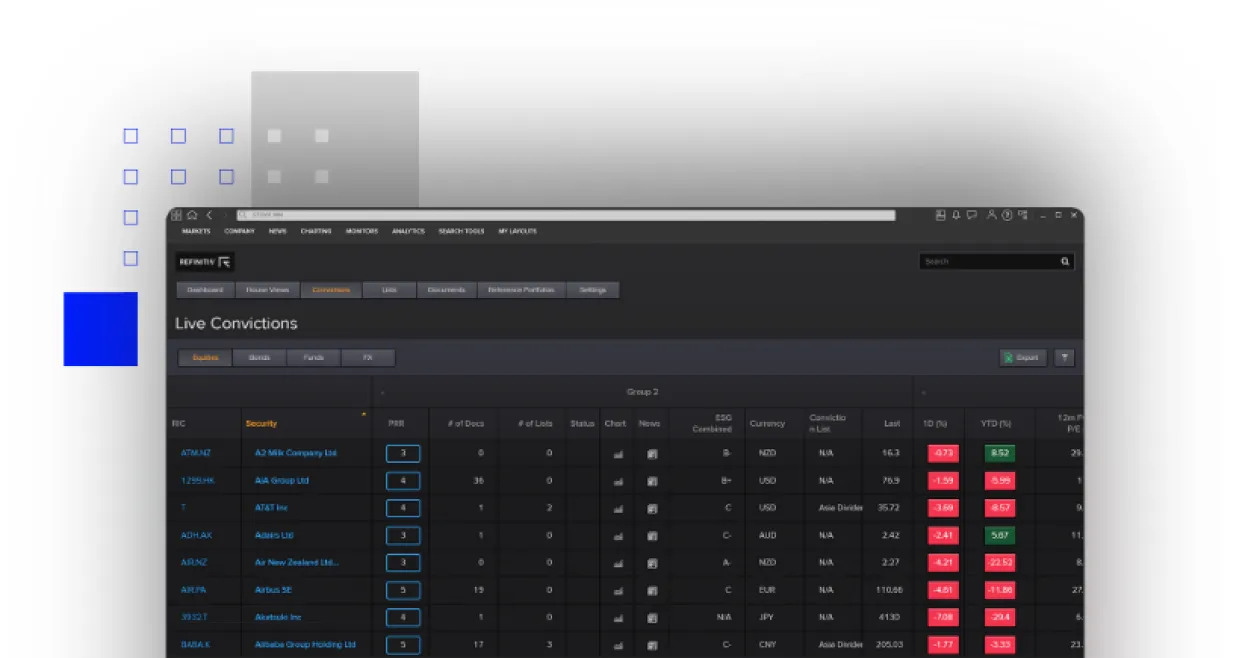The height and width of the screenshot is (658, 1248).
Task: Open news icon for Air New Zealand
Action: pyautogui.click(x=652, y=563)
